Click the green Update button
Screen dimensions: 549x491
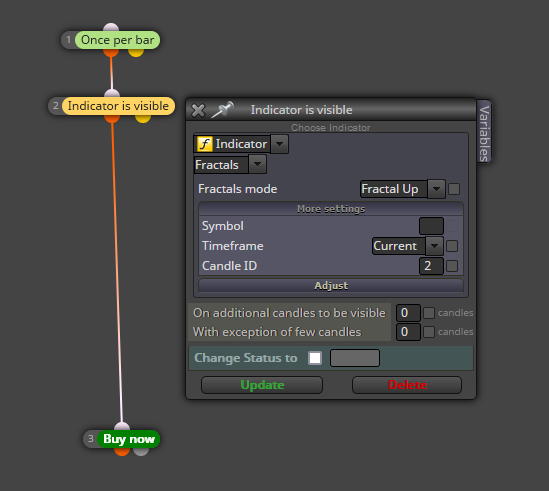pyautogui.click(x=262, y=385)
